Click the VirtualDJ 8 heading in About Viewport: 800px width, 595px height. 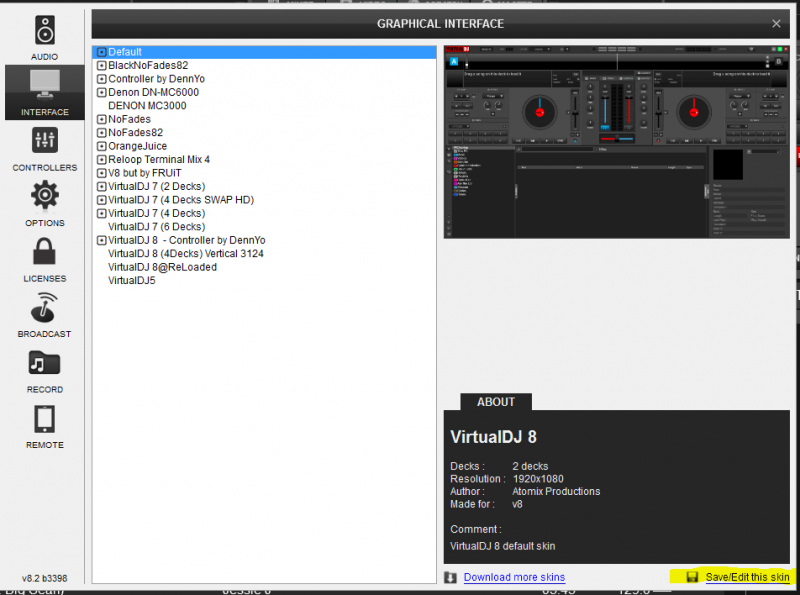click(x=493, y=437)
